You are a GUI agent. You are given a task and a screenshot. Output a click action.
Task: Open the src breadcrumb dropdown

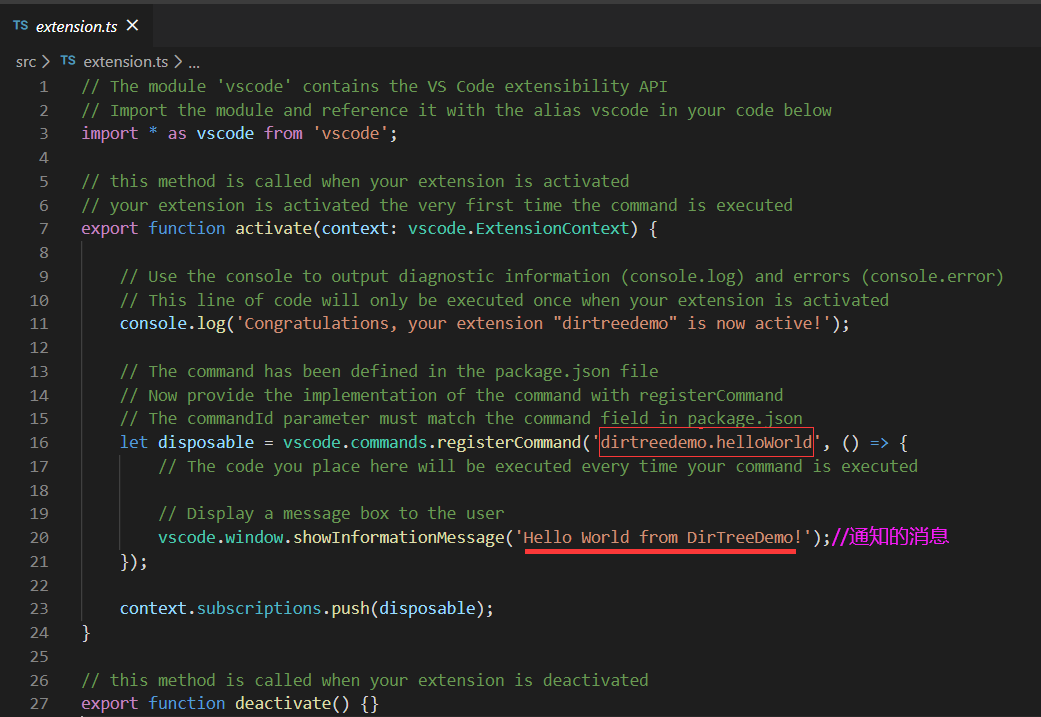26,61
